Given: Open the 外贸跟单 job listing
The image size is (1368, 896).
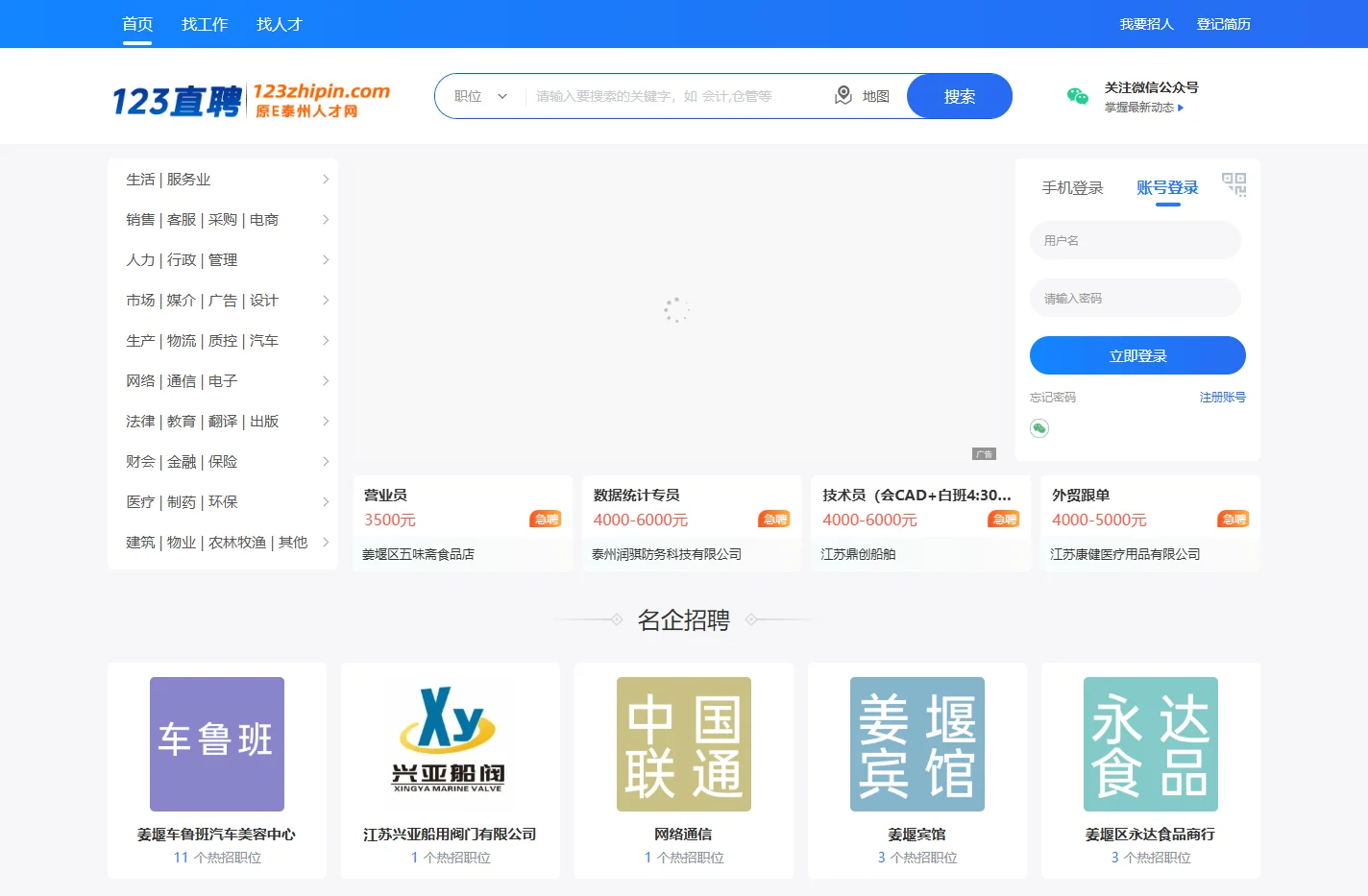Looking at the screenshot, I should coord(1081,496).
